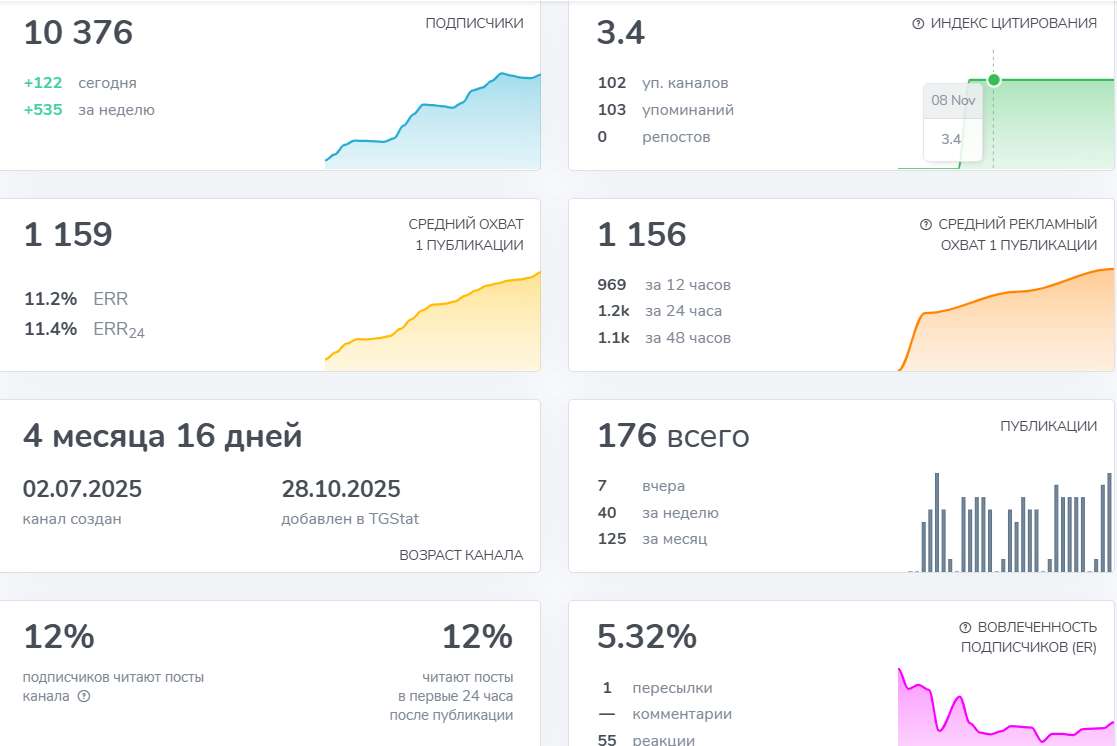
Task: Click the '103 упоминаний' row
Action: tap(665, 110)
